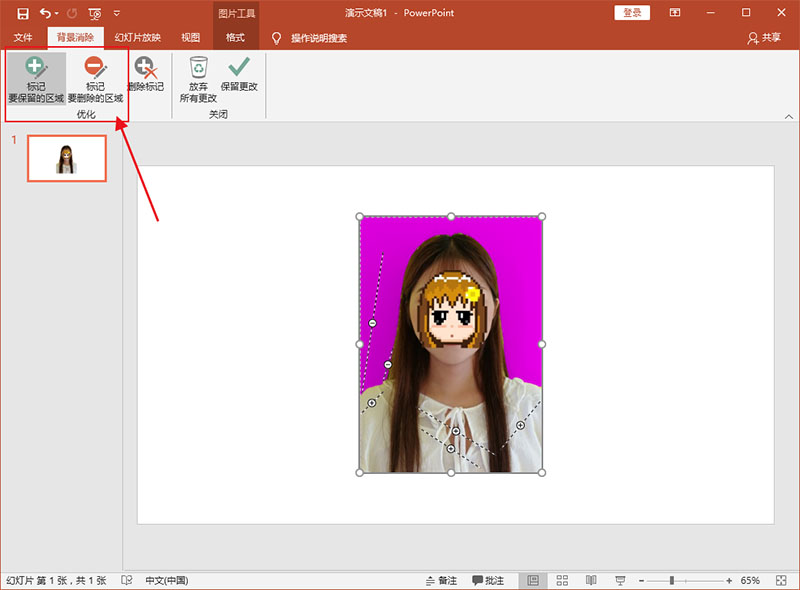Click the 登录 sign-in button
This screenshot has height=590, width=800.
(632, 13)
